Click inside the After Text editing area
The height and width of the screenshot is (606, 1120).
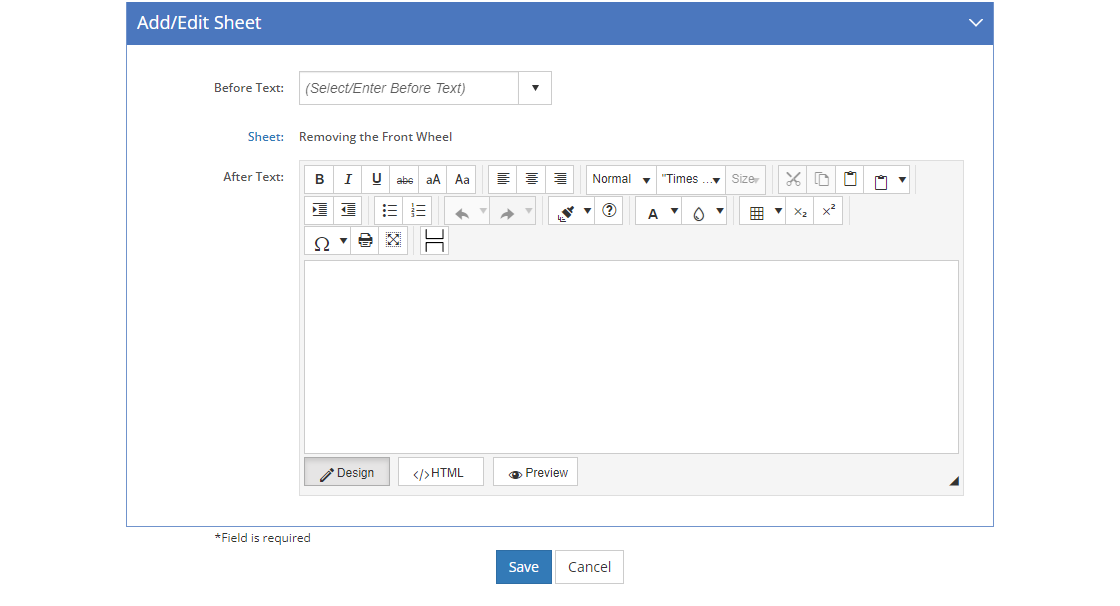pyautogui.click(x=631, y=357)
